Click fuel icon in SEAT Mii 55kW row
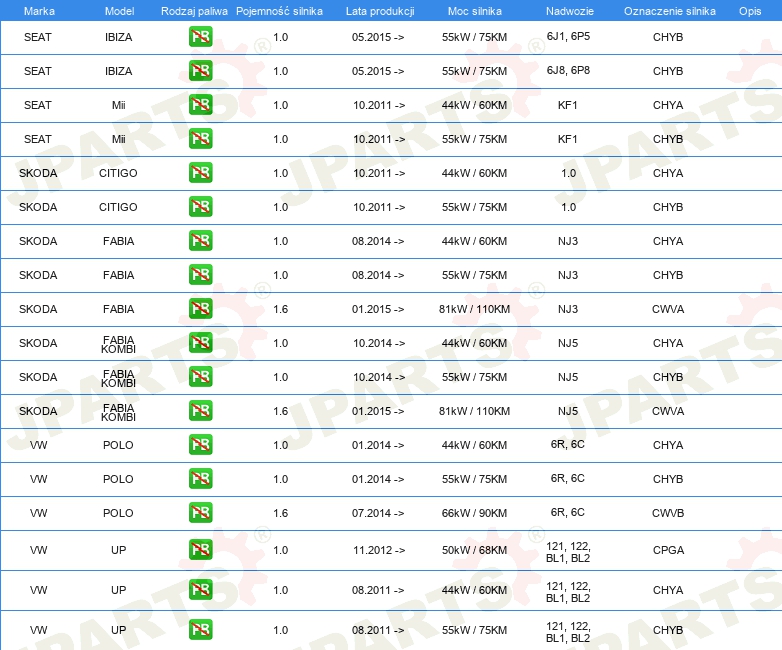Image resolution: width=782 pixels, height=650 pixels. (200, 139)
